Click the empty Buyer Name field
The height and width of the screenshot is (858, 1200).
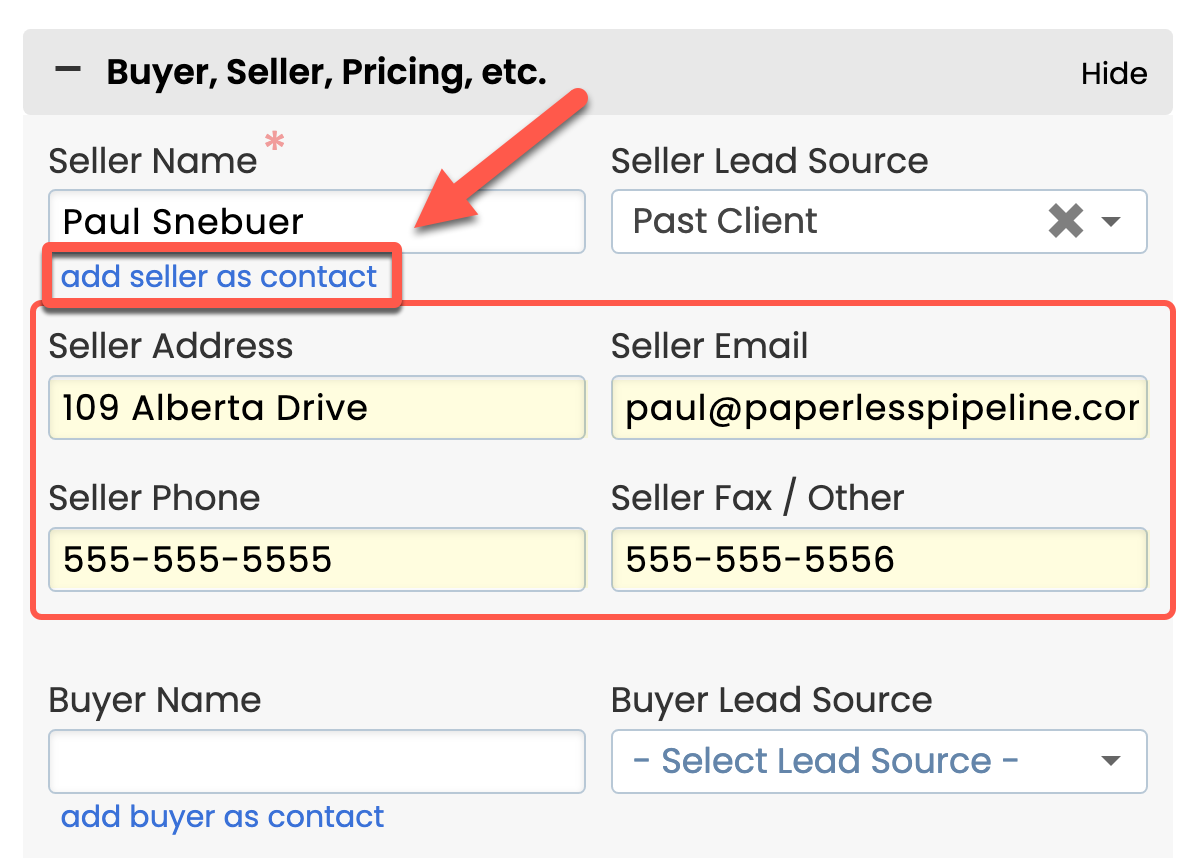(x=316, y=762)
